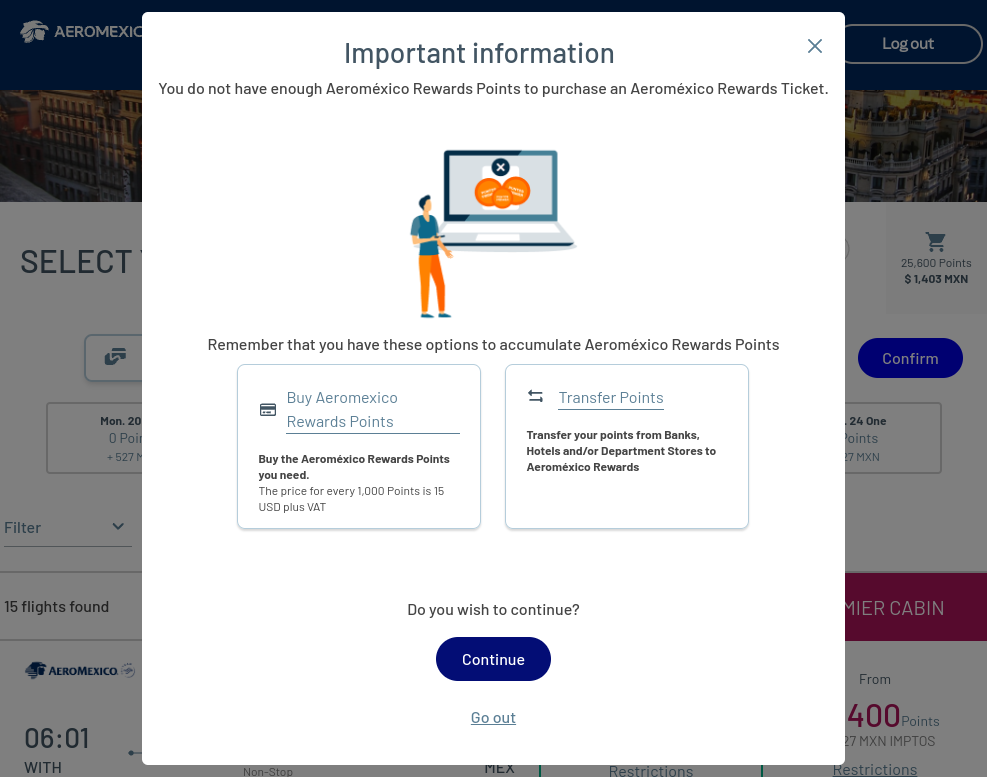Click the 'Non-Stop' flight label
This screenshot has width=987, height=777.
point(268,771)
